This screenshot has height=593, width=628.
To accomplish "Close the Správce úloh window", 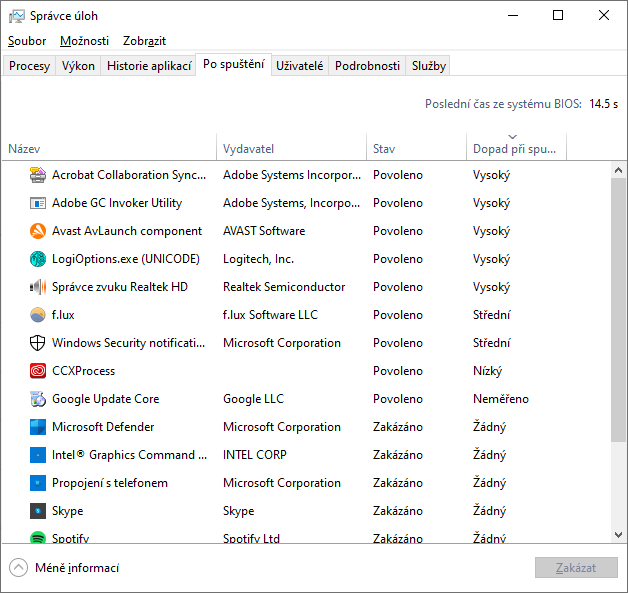I will pyautogui.click(x=604, y=16).
